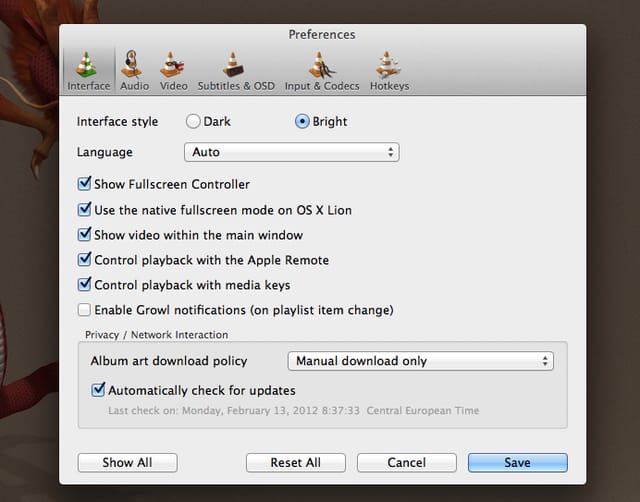This screenshot has height=502, width=640.
Task: Open Video preferences cone icon
Action: point(172,64)
